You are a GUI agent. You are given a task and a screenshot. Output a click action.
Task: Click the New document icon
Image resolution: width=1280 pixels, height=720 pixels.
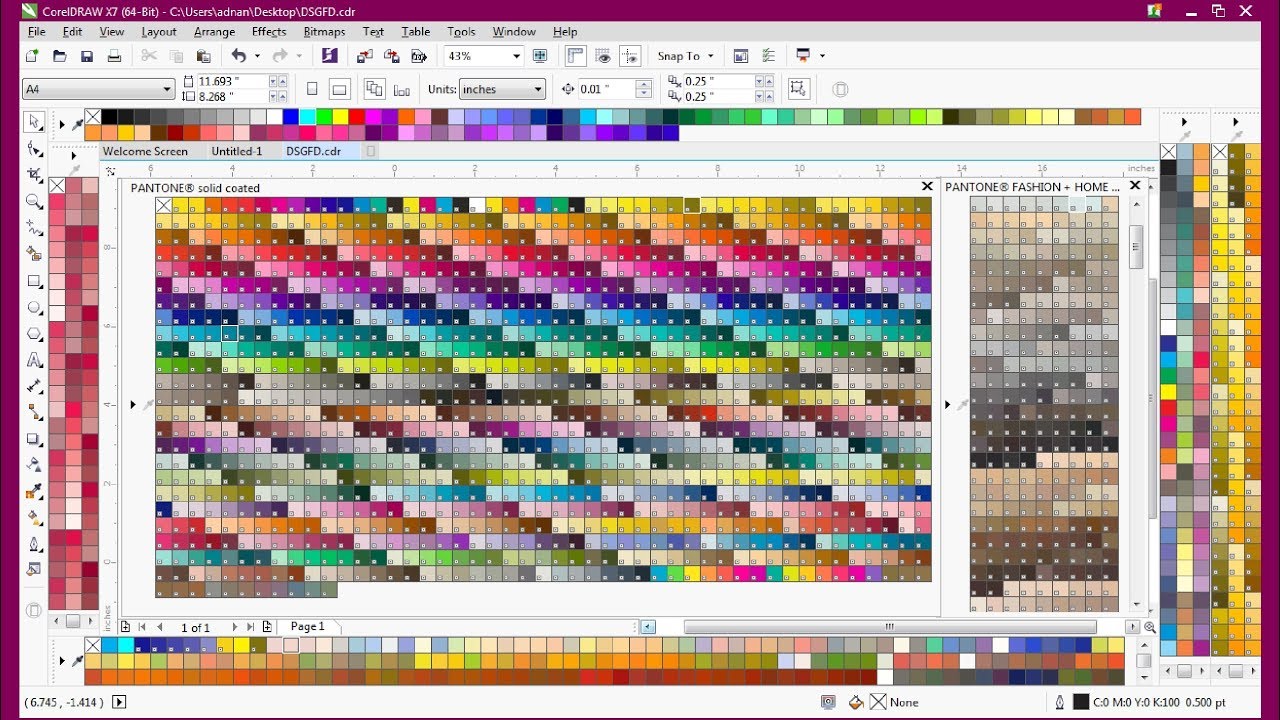click(x=32, y=56)
